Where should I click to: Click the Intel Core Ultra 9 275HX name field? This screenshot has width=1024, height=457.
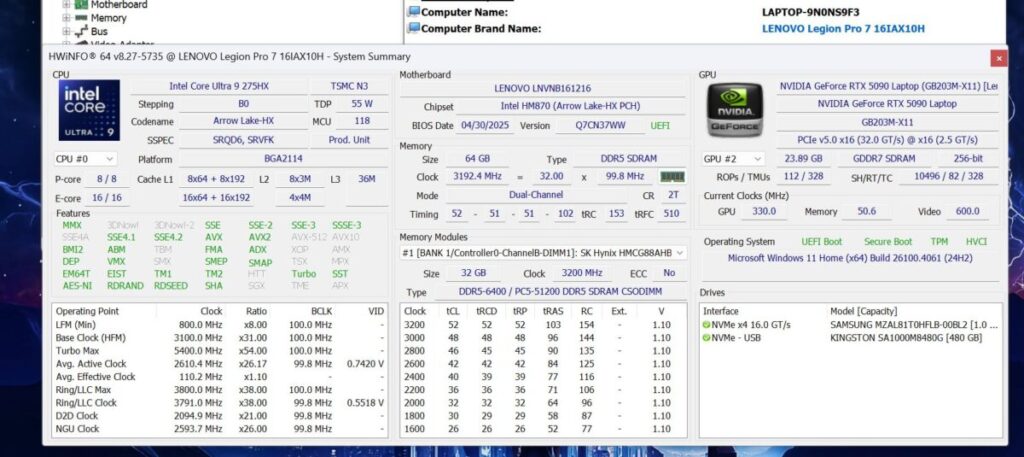point(219,86)
